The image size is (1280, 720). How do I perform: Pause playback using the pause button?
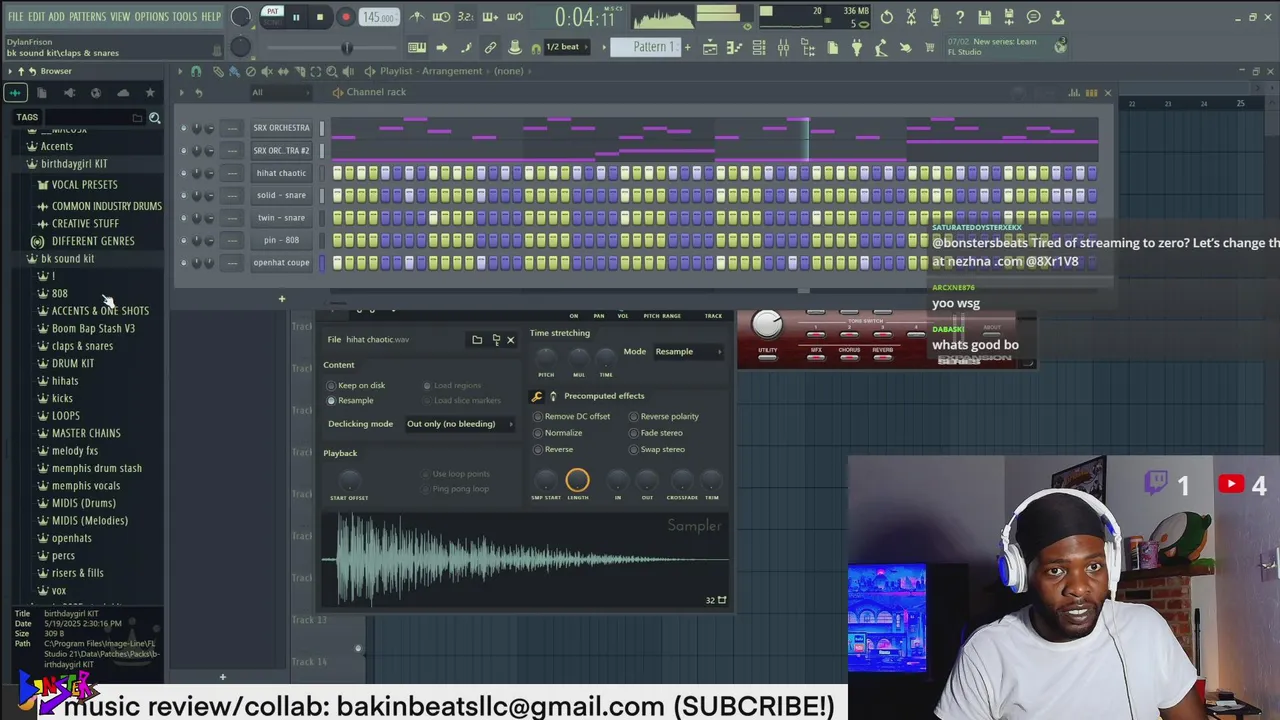pos(296,17)
